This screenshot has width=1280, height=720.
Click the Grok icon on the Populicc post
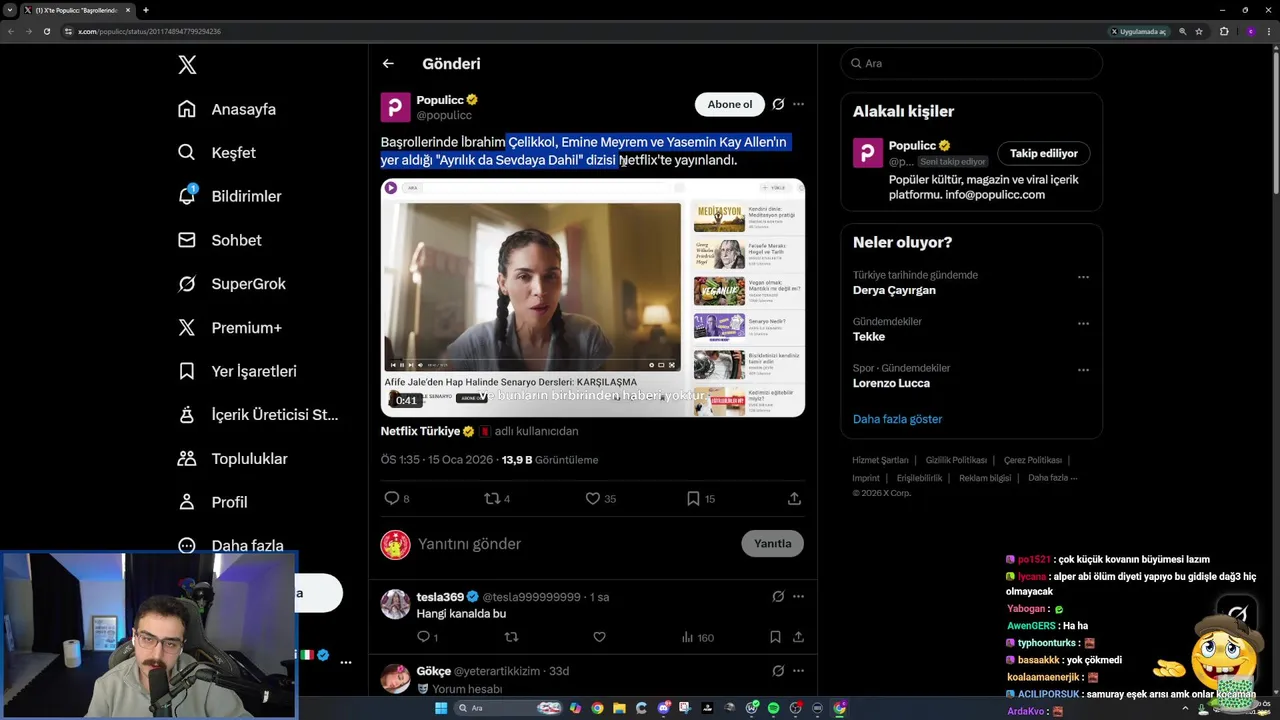778,104
